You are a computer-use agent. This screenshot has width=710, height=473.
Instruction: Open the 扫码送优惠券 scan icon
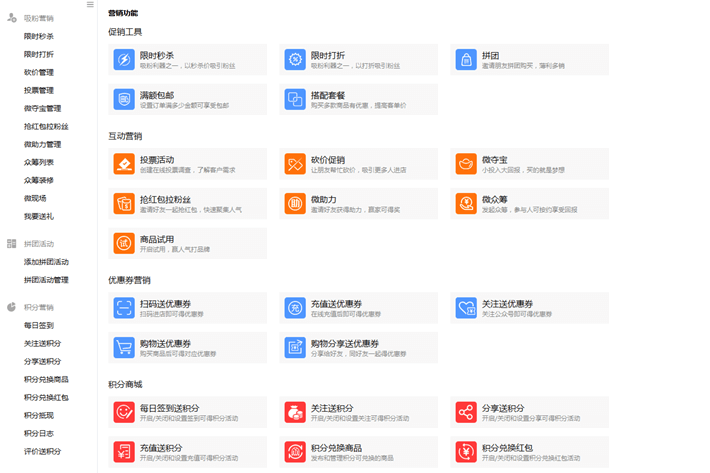(x=124, y=308)
